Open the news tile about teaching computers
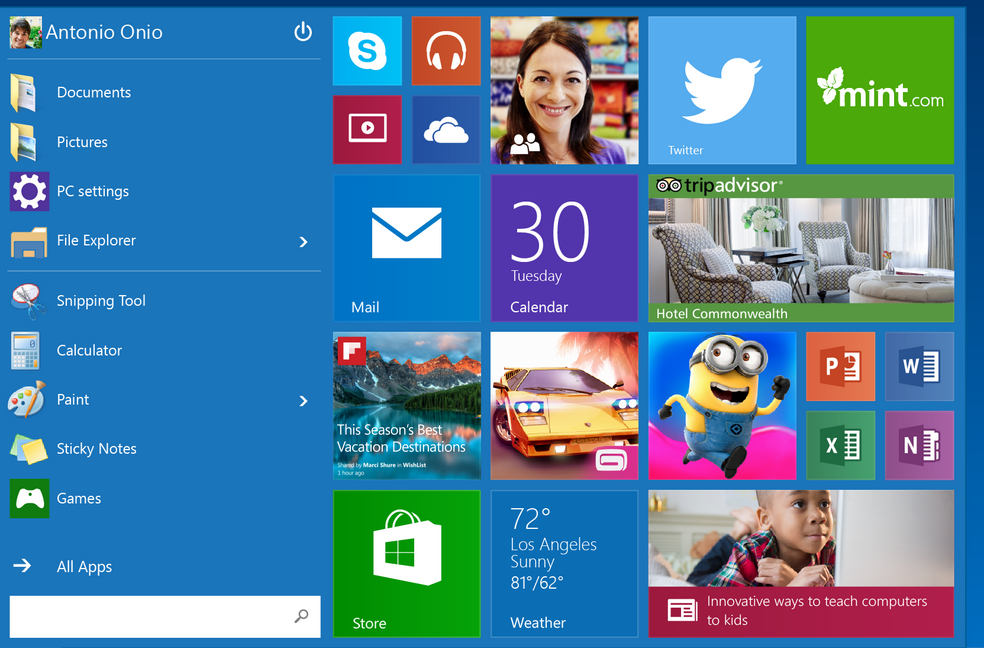The width and height of the screenshot is (984, 648). click(x=801, y=563)
